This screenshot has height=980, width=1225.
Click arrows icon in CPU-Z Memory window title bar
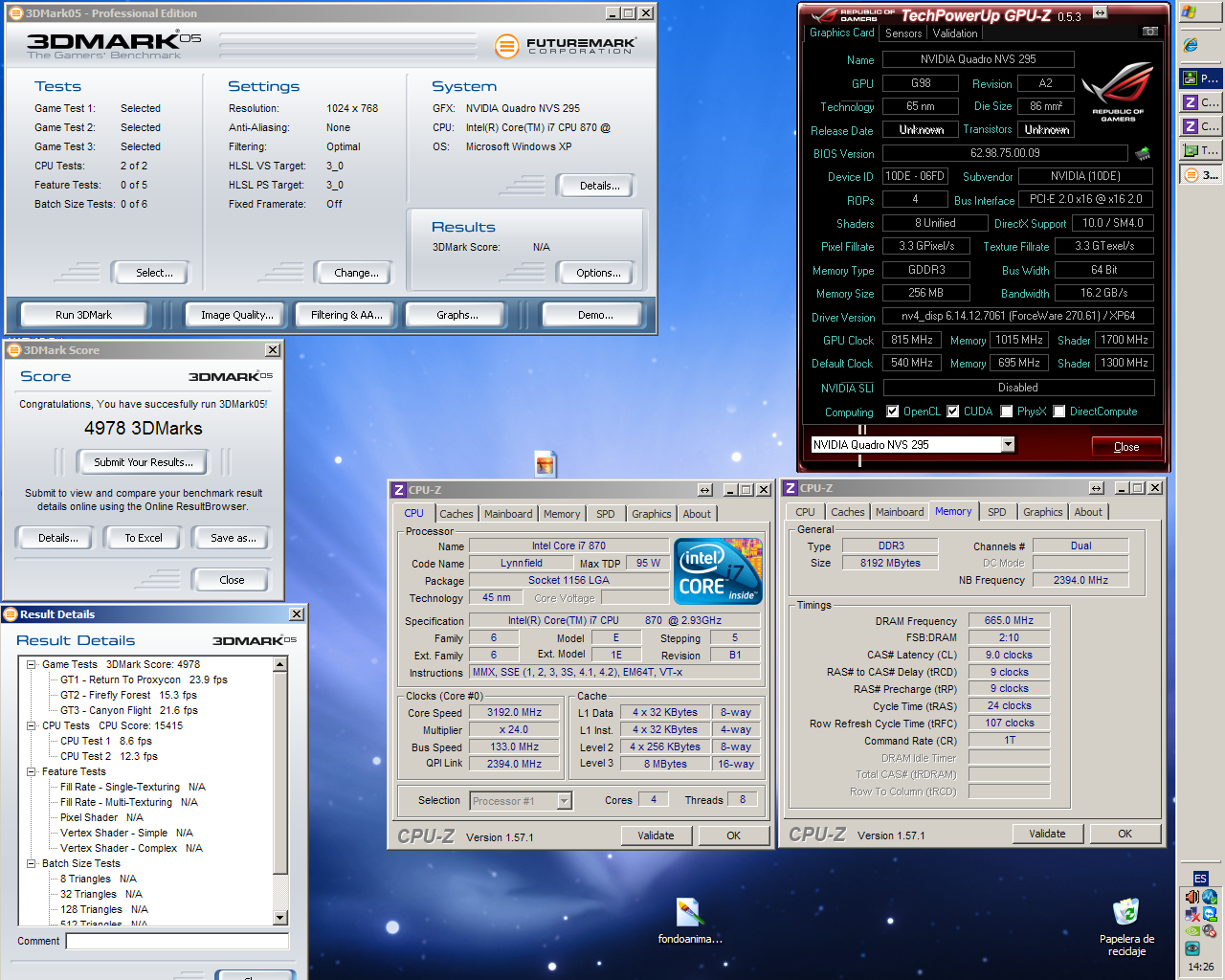[x=1097, y=488]
